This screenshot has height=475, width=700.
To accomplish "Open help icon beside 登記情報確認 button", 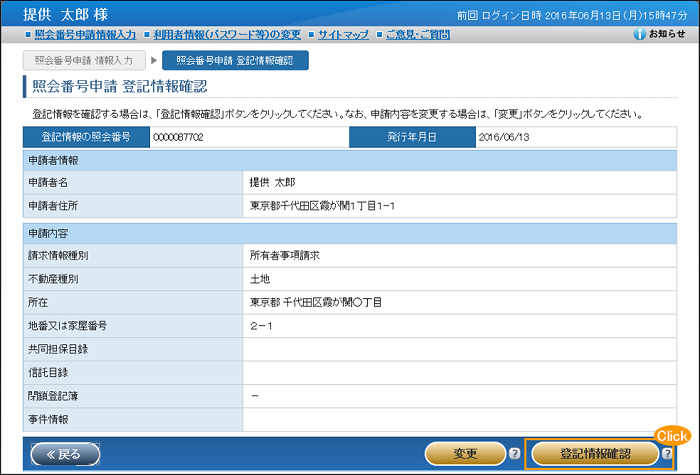I will click(x=667, y=454).
